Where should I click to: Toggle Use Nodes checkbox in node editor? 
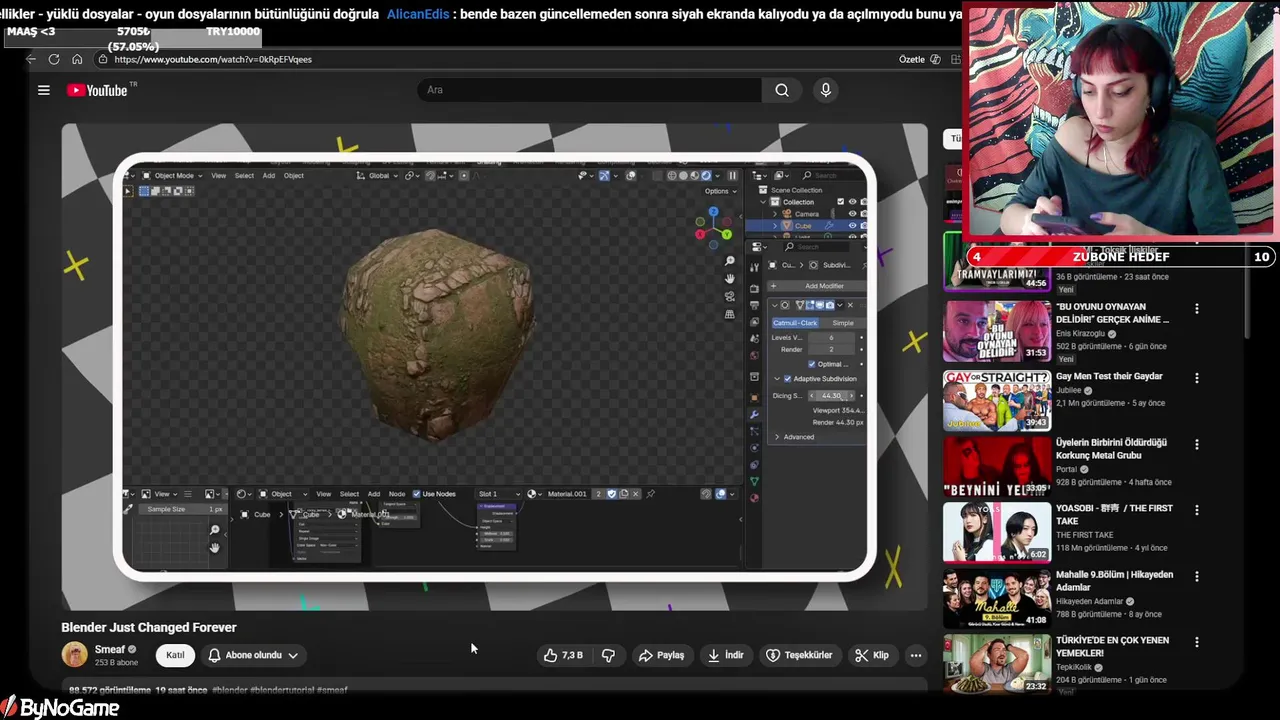click(x=416, y=494)
